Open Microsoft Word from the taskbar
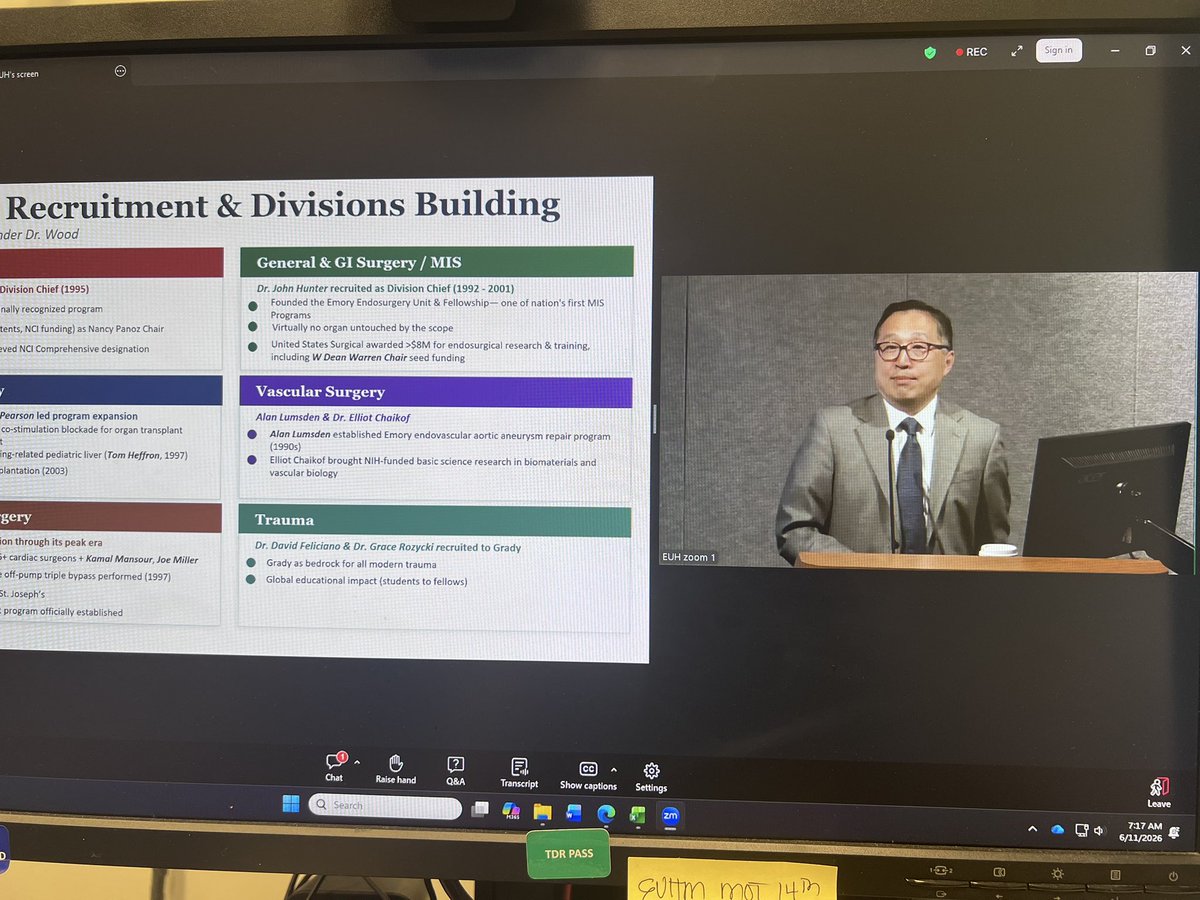 573,813
